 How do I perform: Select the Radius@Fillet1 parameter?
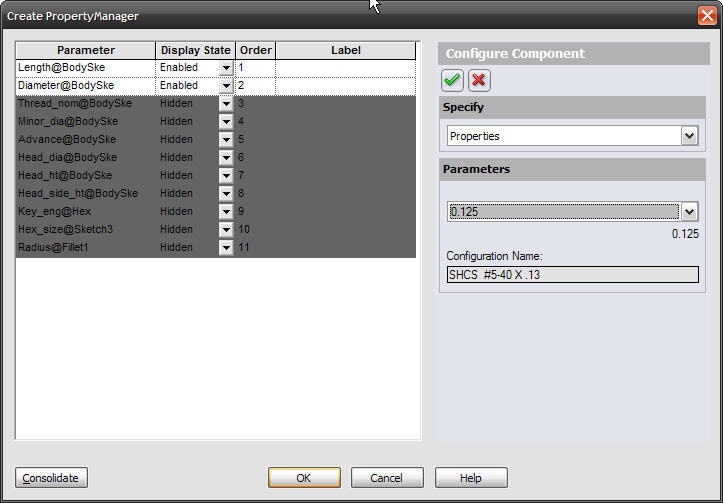[86, 248]
